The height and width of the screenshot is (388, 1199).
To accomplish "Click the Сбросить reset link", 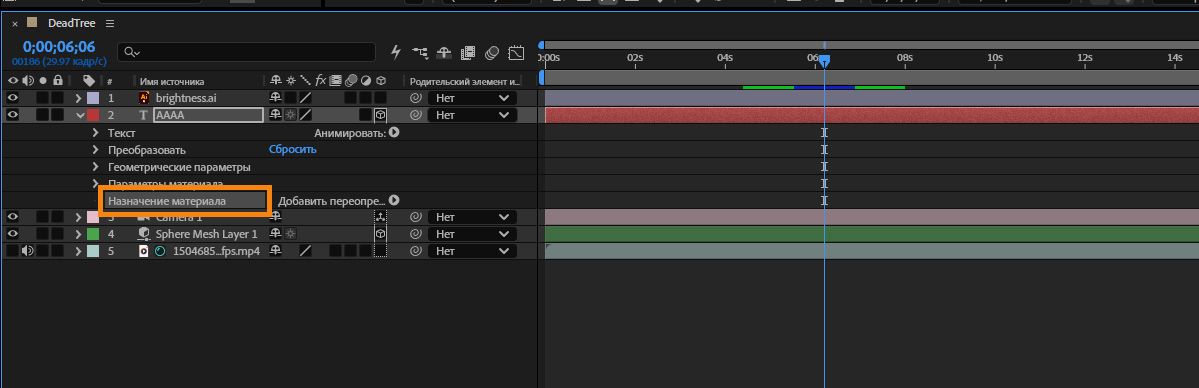I will 292,149.
